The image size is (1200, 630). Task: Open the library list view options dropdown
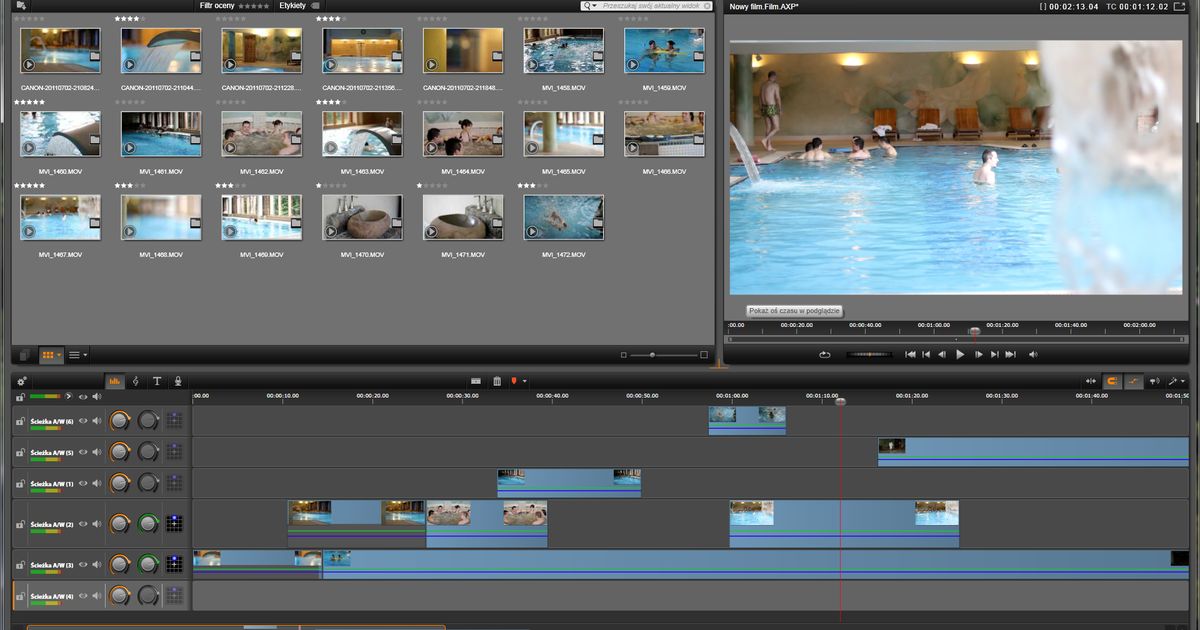point(79,354)
